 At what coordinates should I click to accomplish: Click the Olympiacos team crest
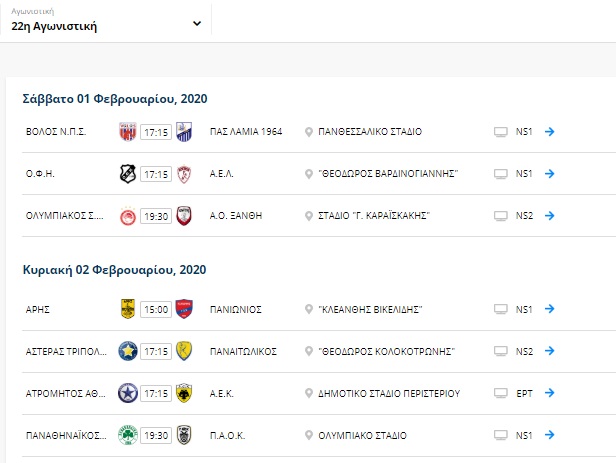coord(127,216)
